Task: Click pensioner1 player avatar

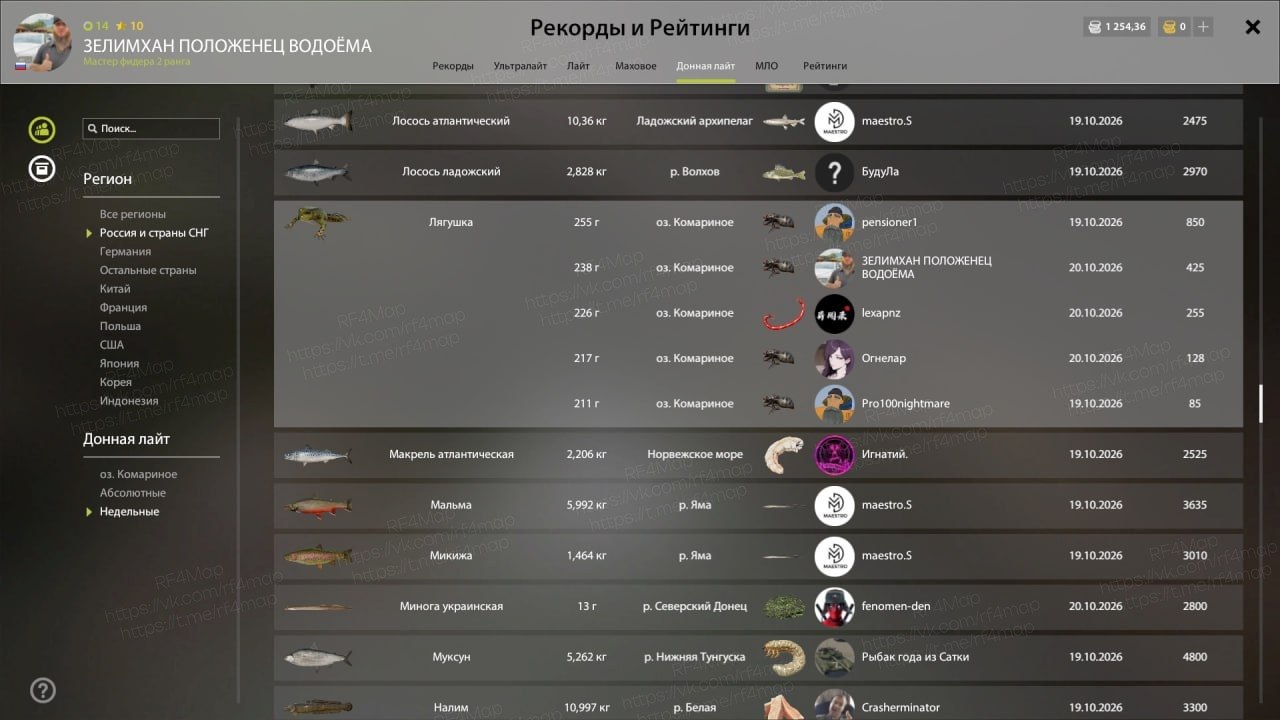Action: pos(834,222)
